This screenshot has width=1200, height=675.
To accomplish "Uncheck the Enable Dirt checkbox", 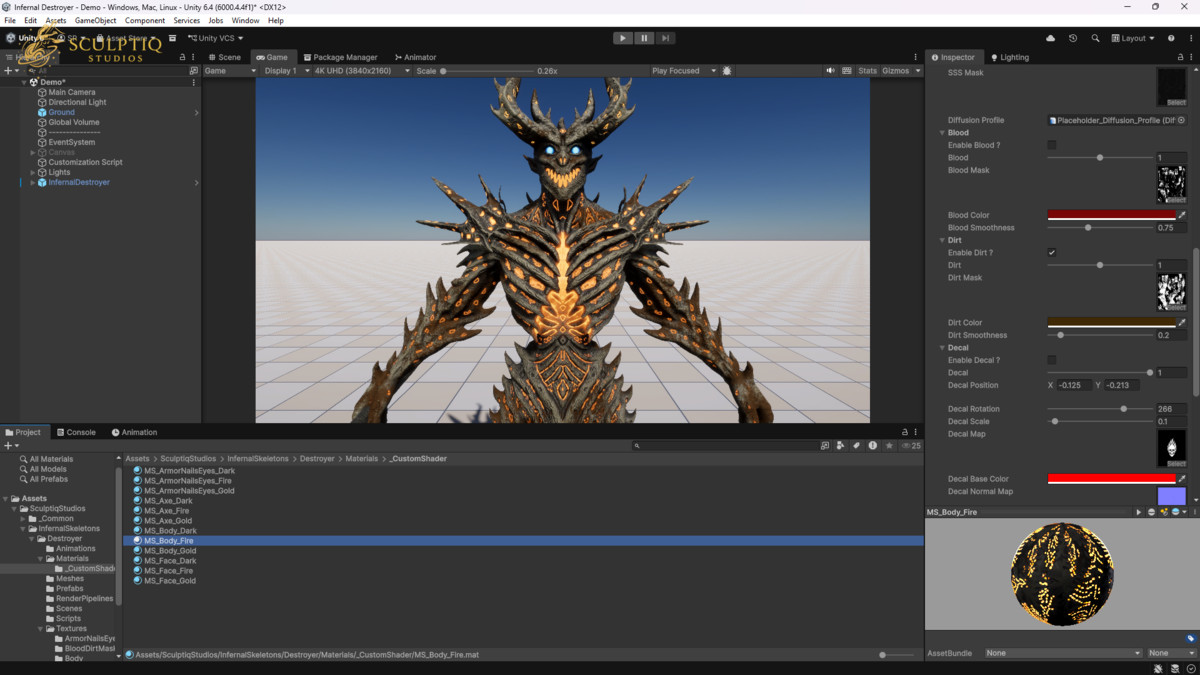I will click(1051, 253).
